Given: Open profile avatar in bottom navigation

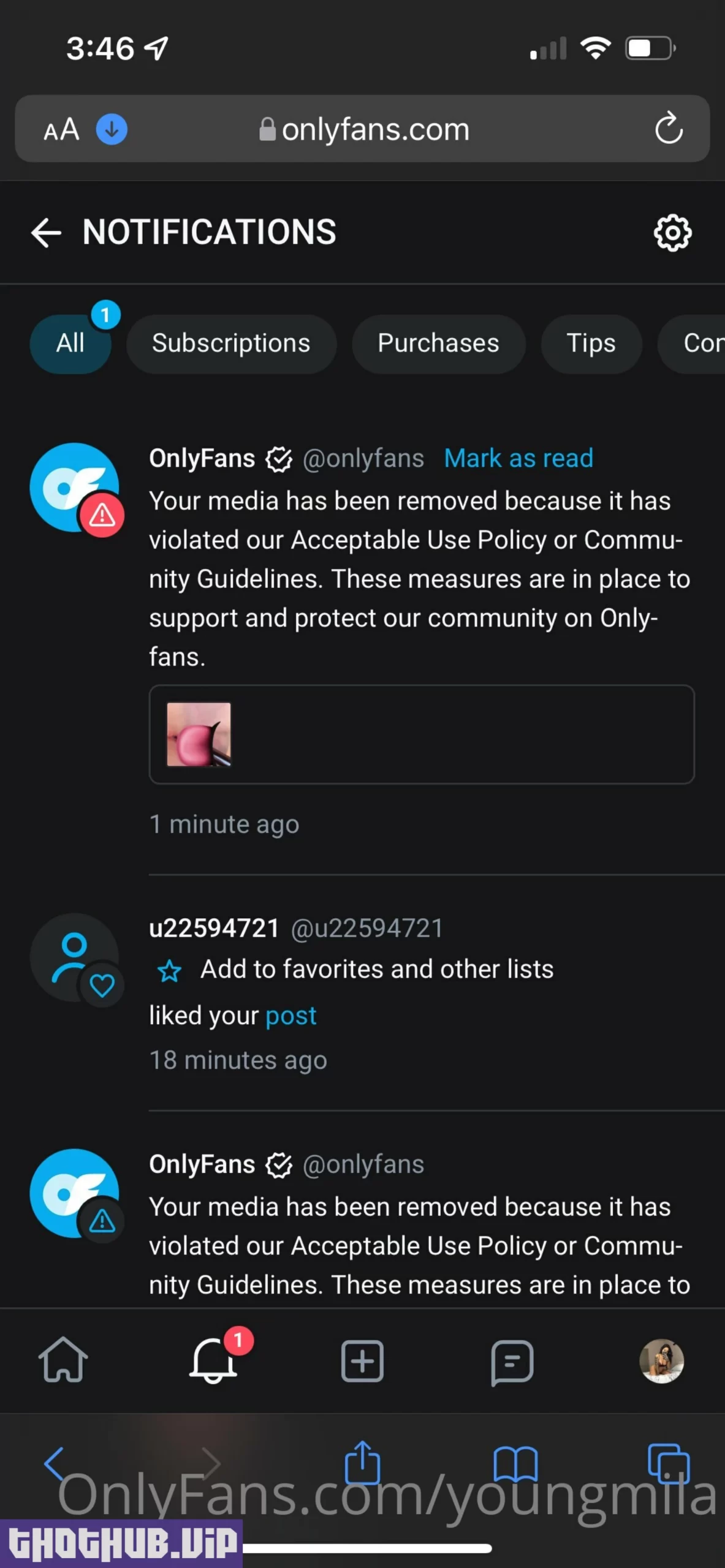Looking at the screenshot, I should pyautogui.click(x=661, y=1361).
